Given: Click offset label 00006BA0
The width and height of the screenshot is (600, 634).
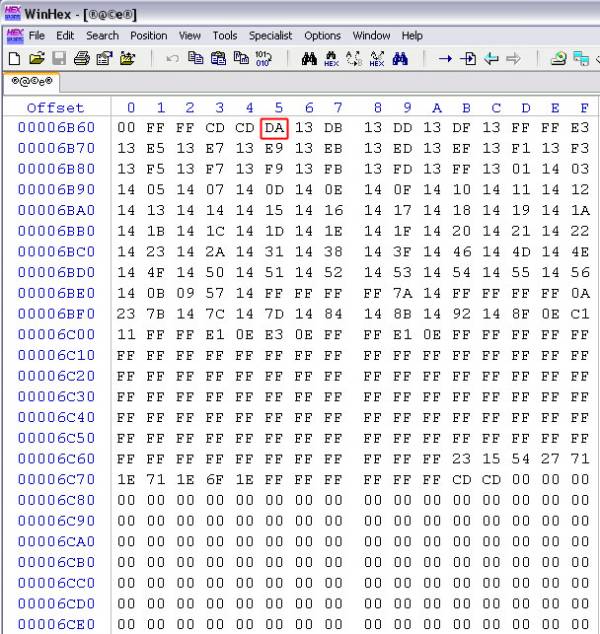Looking at the screenshot, I should coord(56,210).
